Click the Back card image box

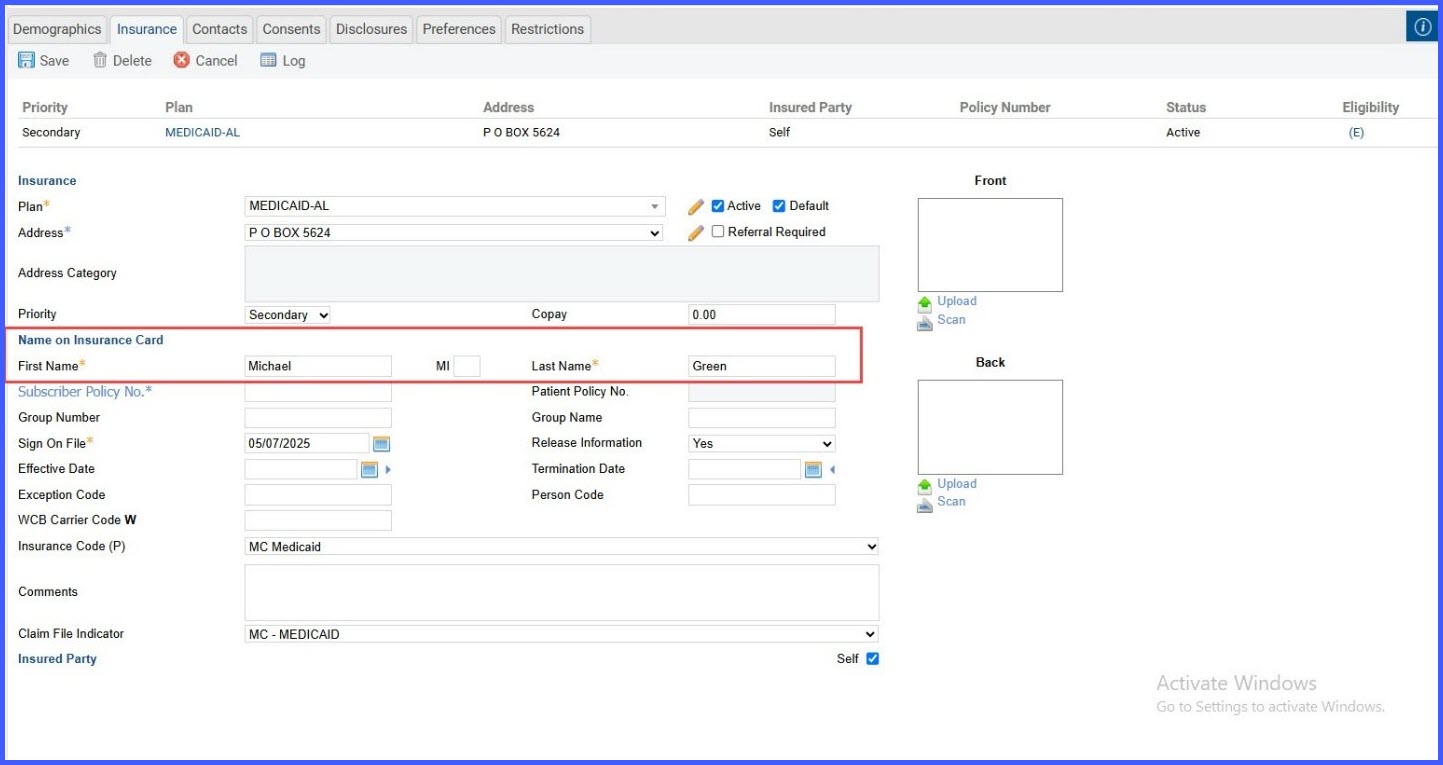(x=990, y=427)
